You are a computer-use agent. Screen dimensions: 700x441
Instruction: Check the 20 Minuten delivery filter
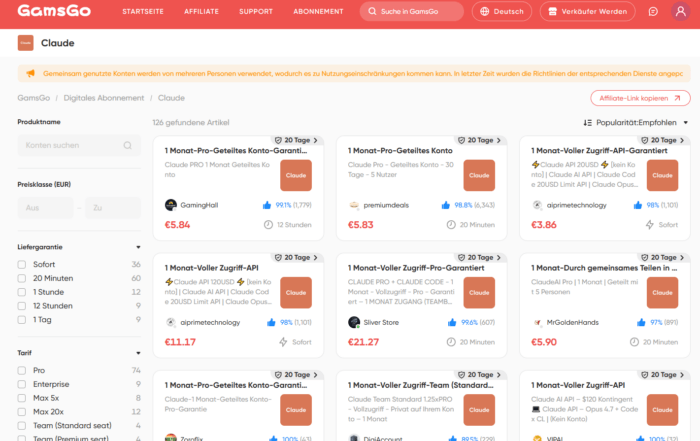(21, 279)
